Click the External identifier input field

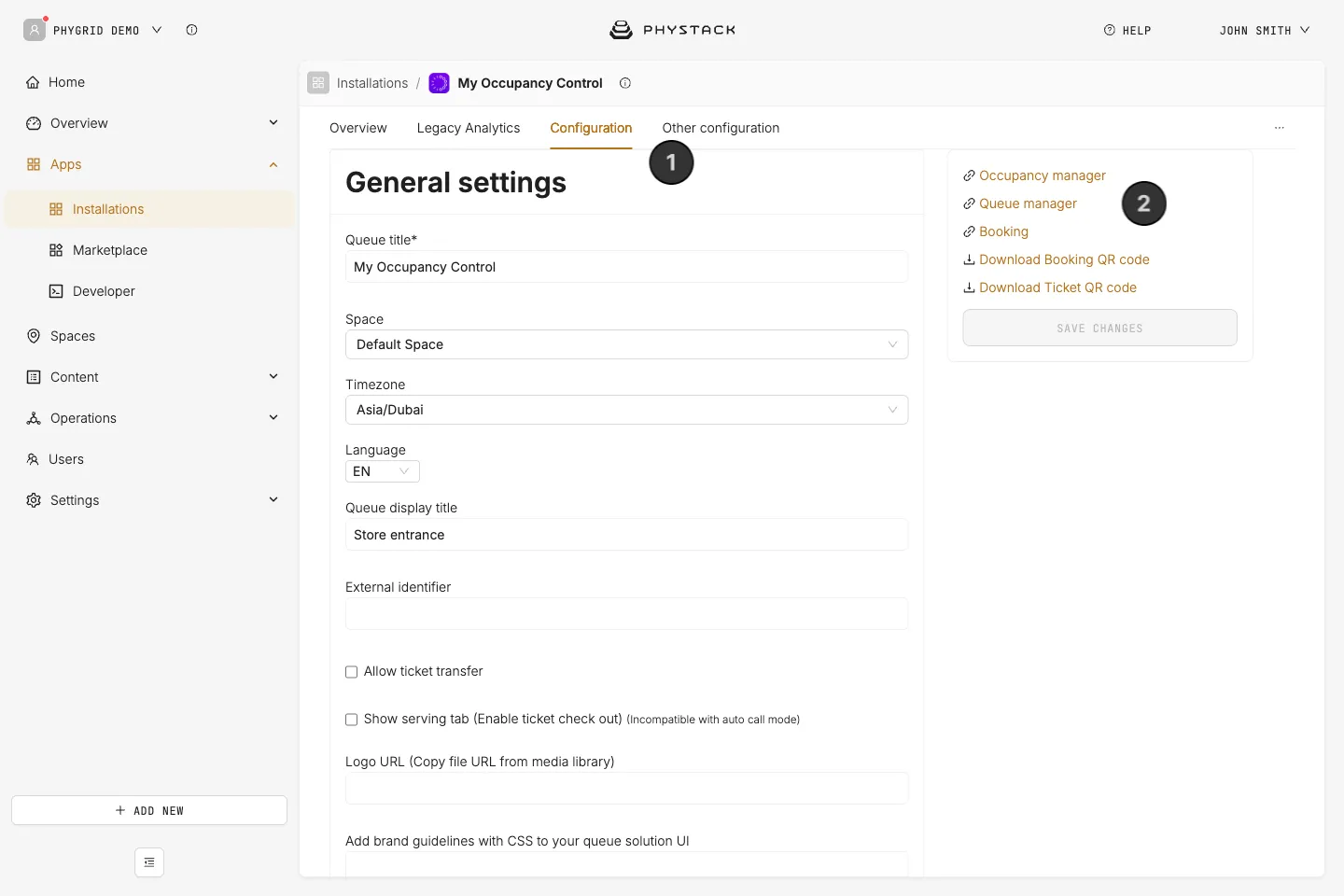[627, 614]
